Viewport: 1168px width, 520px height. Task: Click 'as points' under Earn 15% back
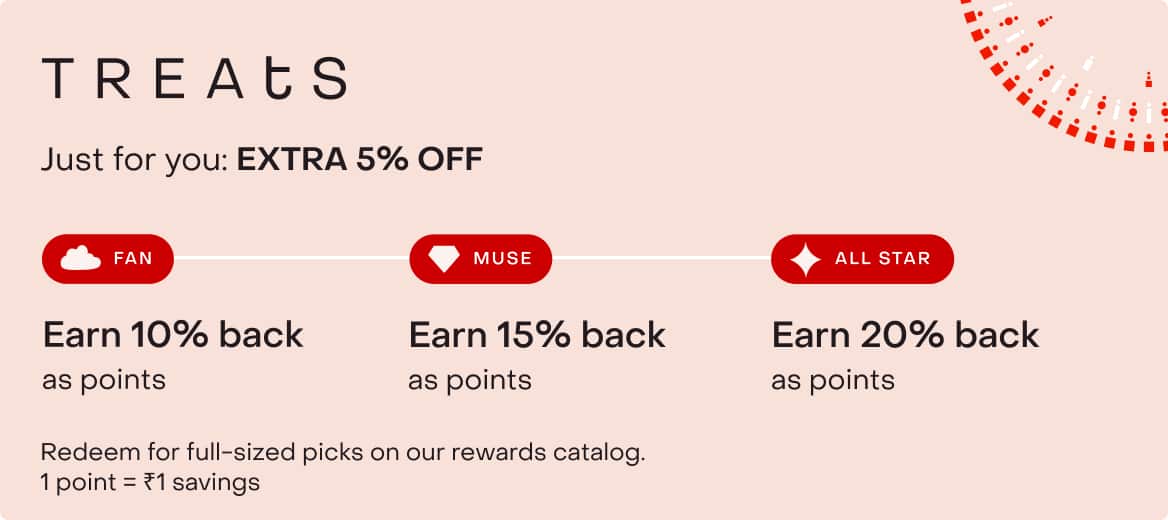pyautogui.click(x=469, y=381)
